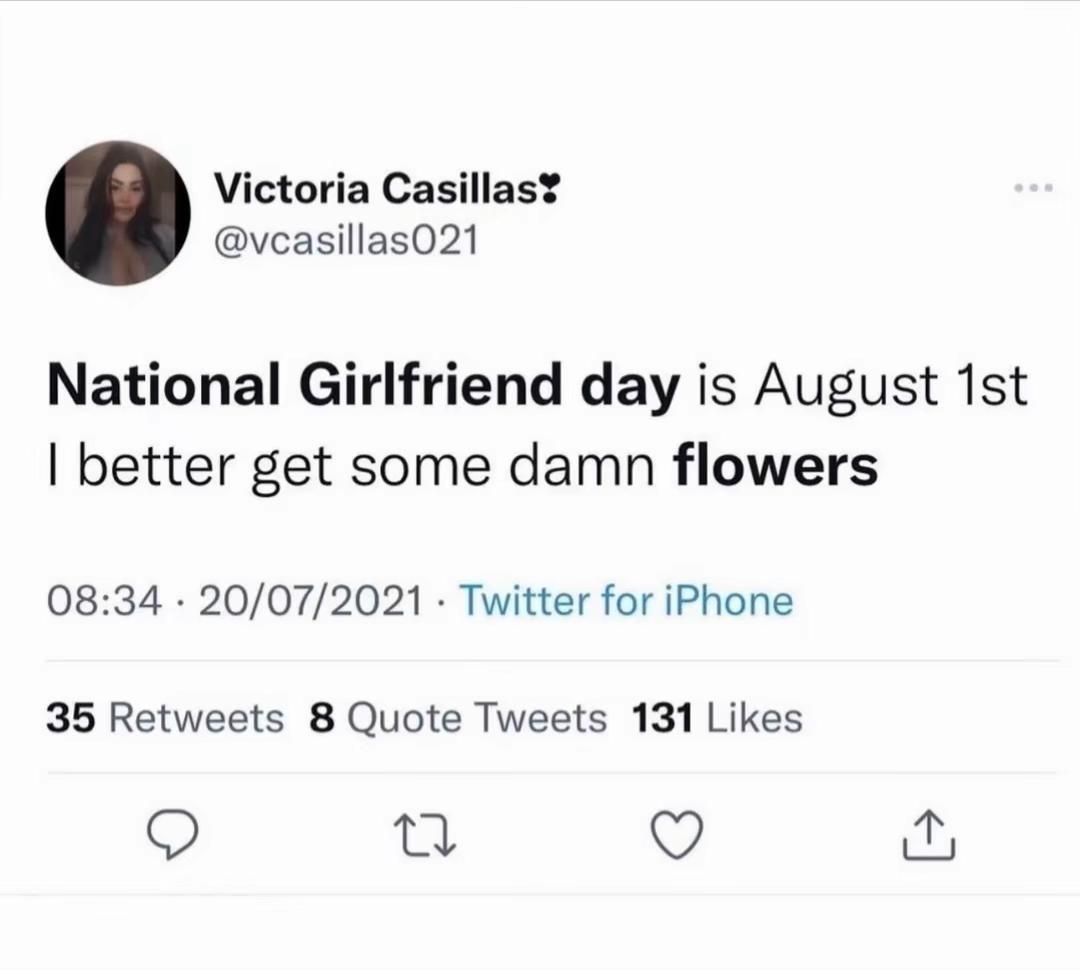Viewport: 1080px width, 970px height.
Task: Open the three-dot more options menu
Action: click(x=1033, y=187)
